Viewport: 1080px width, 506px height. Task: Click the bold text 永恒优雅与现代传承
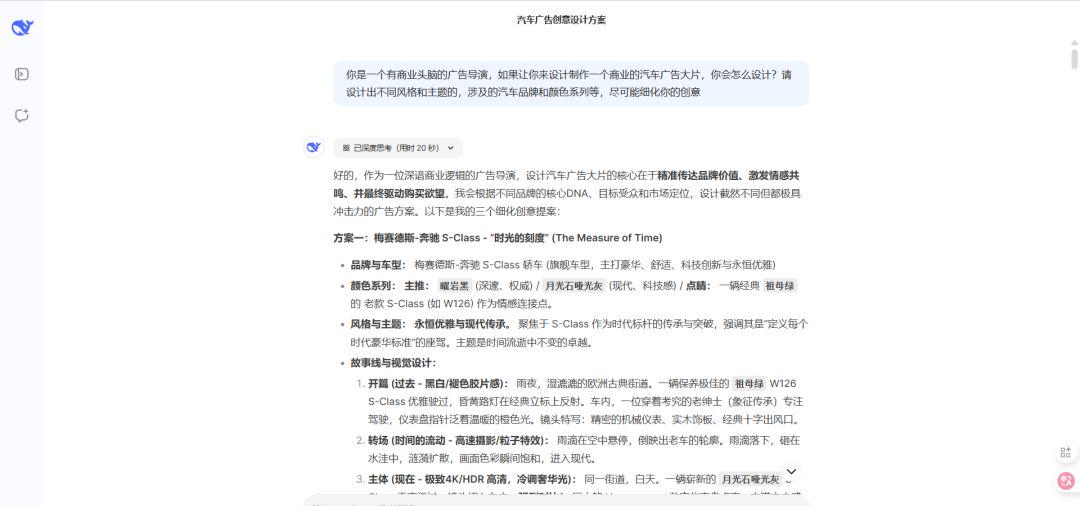(462, 324)
